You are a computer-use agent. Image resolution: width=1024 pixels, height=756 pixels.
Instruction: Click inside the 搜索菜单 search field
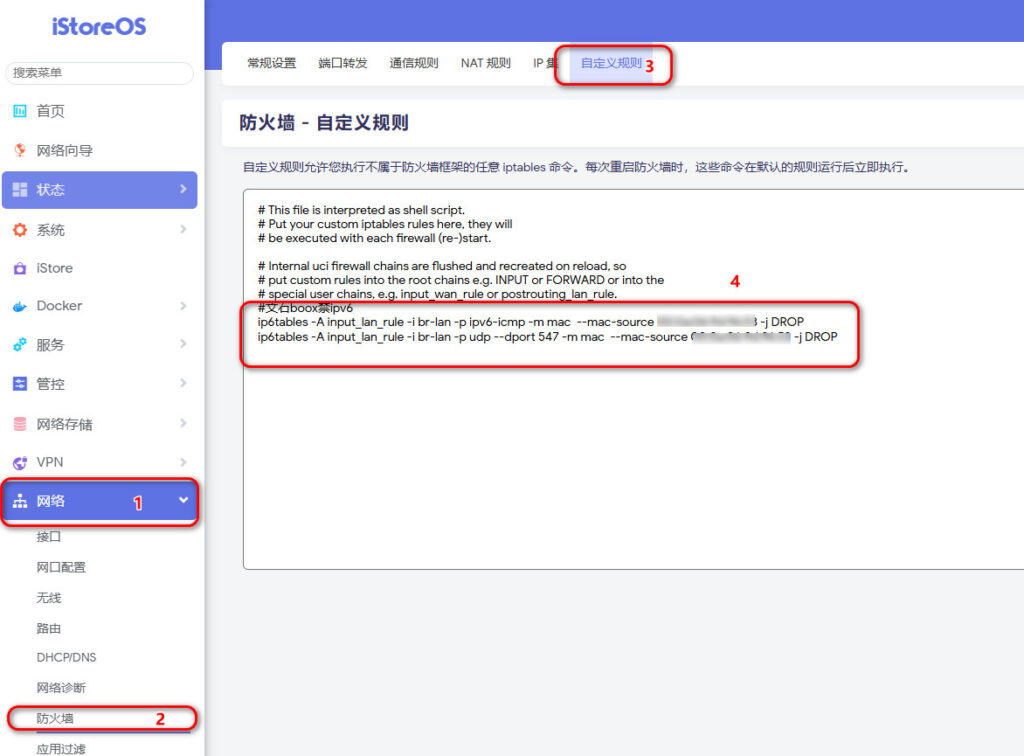(100, 74)
